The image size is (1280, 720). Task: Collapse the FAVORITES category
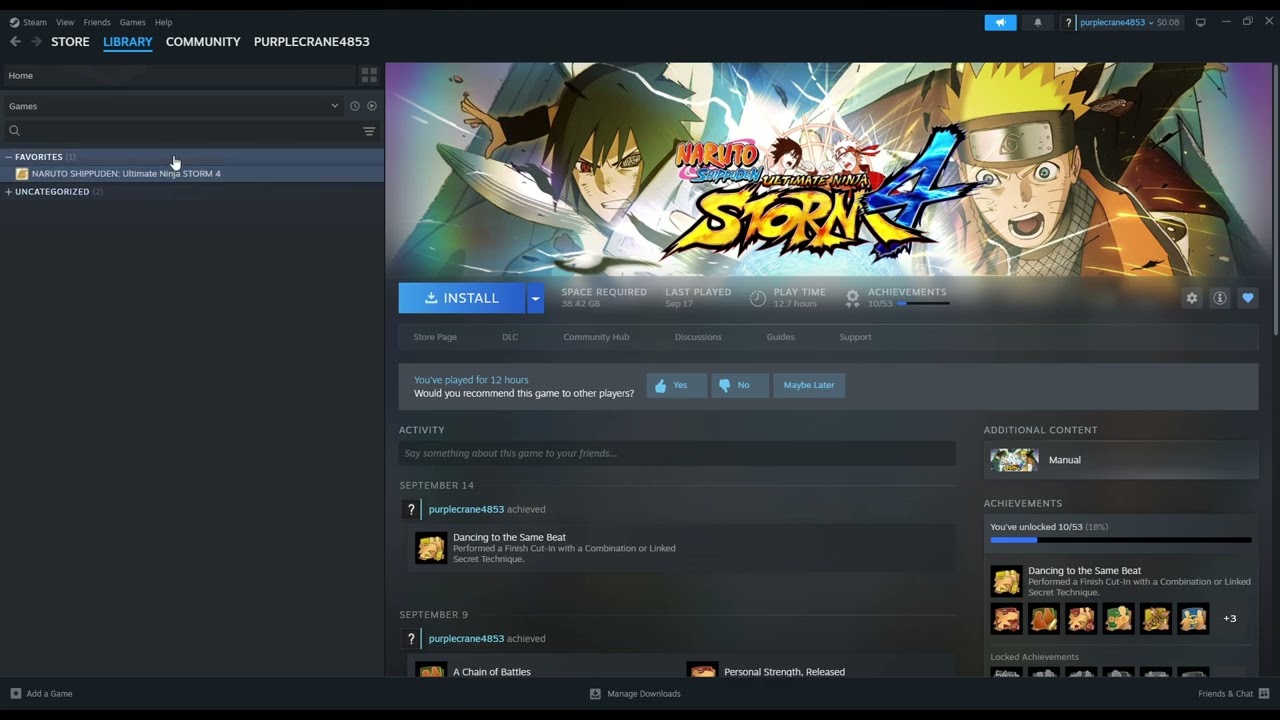click(x=8, y=157)
